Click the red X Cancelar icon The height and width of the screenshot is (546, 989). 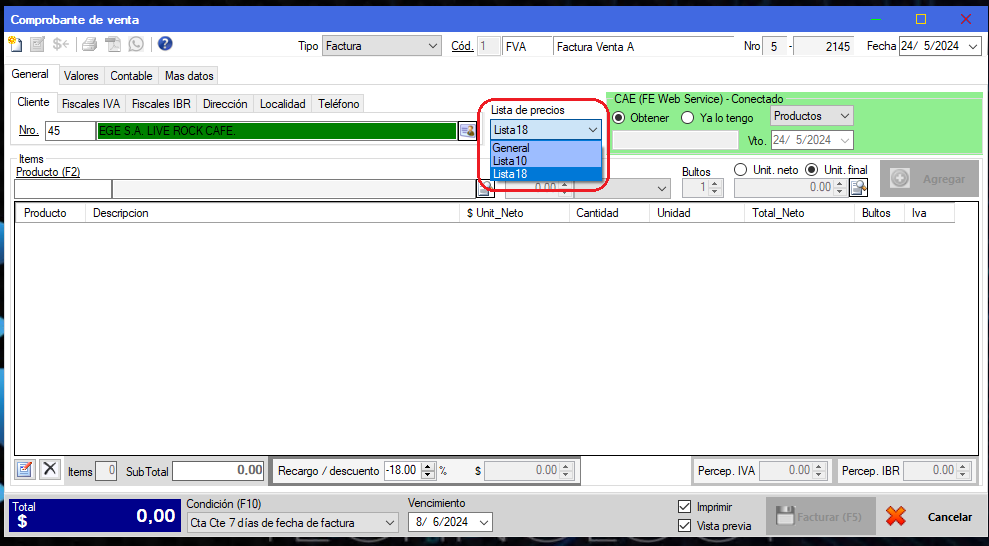tap(895, 517)
